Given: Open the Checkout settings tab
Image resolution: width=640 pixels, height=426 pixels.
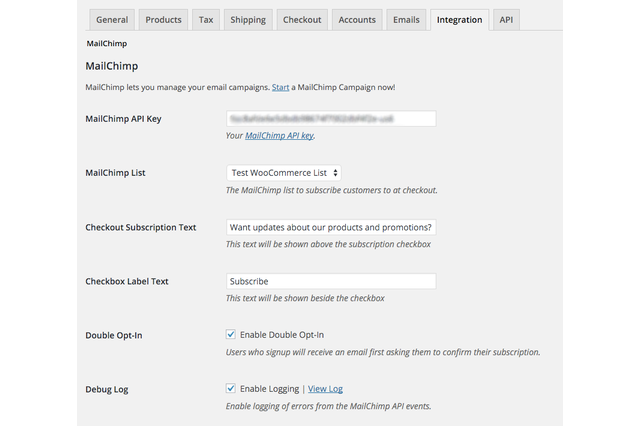Looking at the screenshot, I should tap(302, 20).
